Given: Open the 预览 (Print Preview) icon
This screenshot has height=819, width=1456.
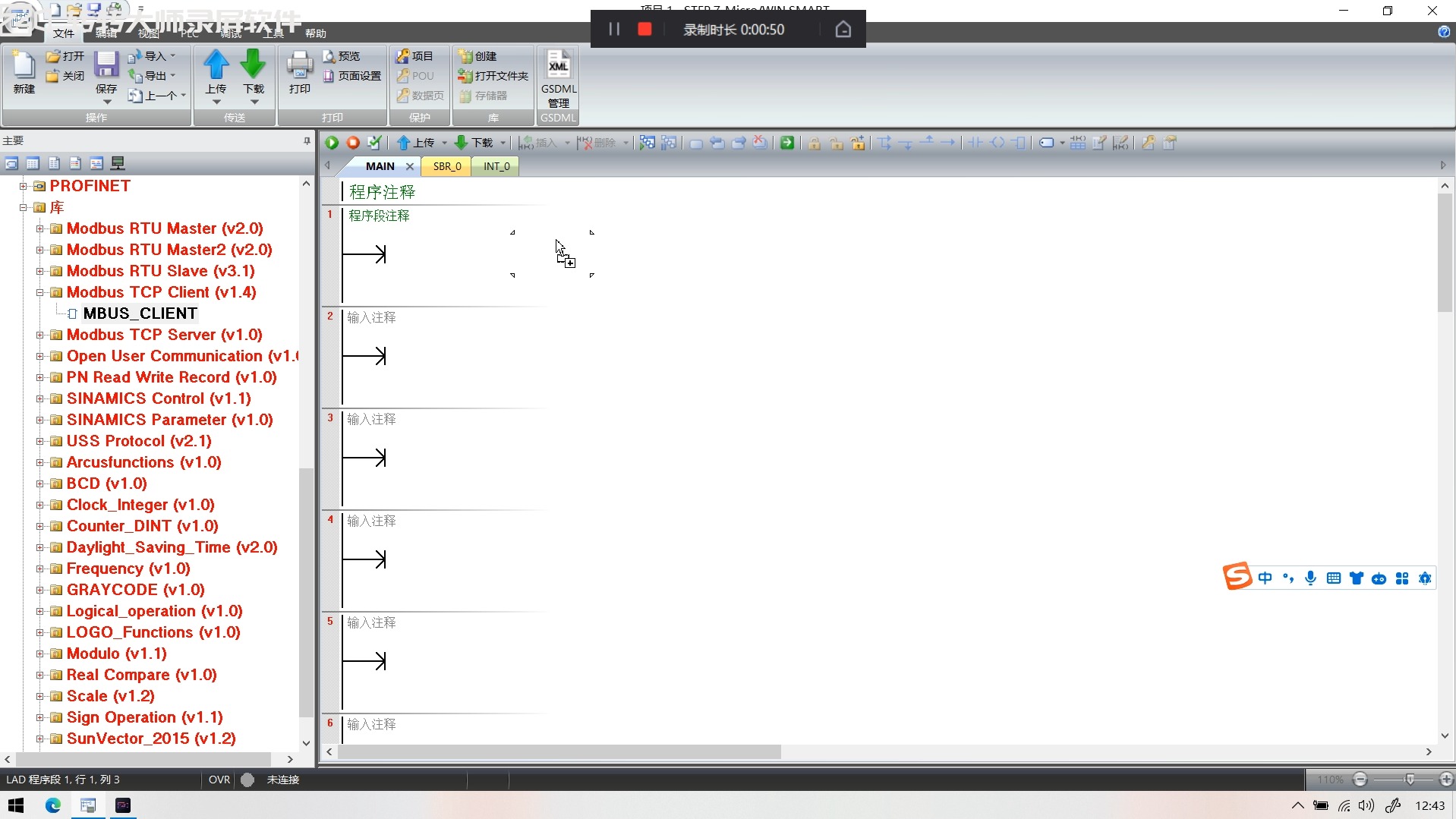Looking at the screenshot, I should 342,55.
